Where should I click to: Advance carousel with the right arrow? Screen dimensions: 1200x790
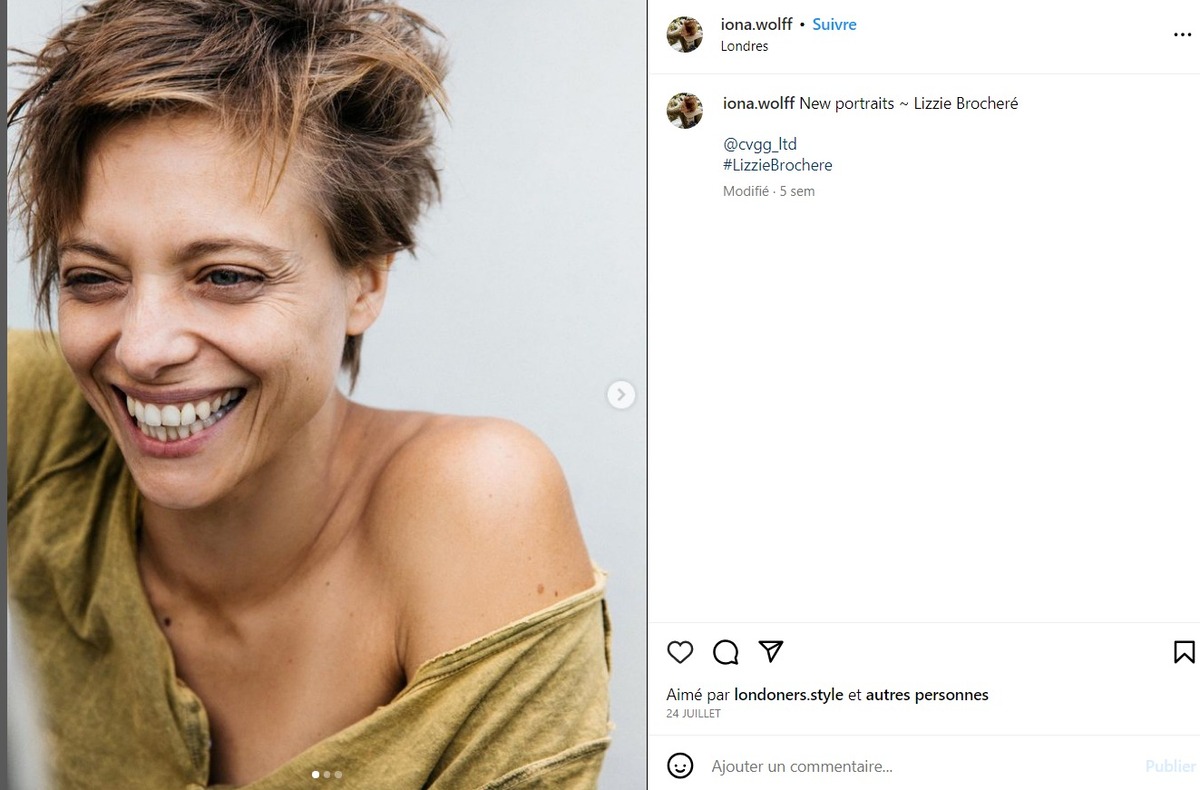[x=621, y=395]
